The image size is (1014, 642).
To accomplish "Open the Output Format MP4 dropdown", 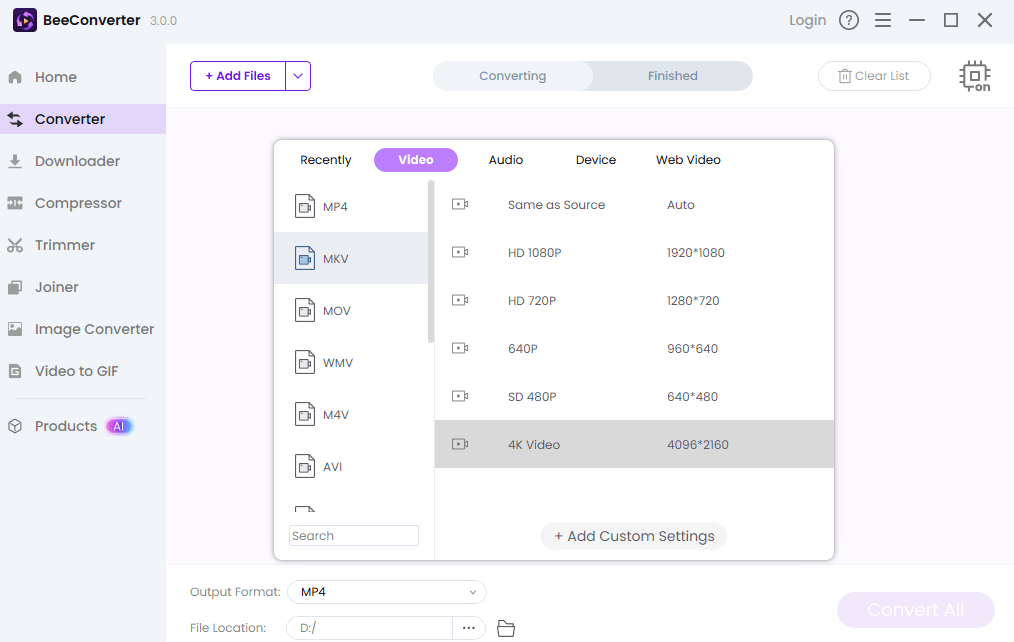I will (387, 592).
